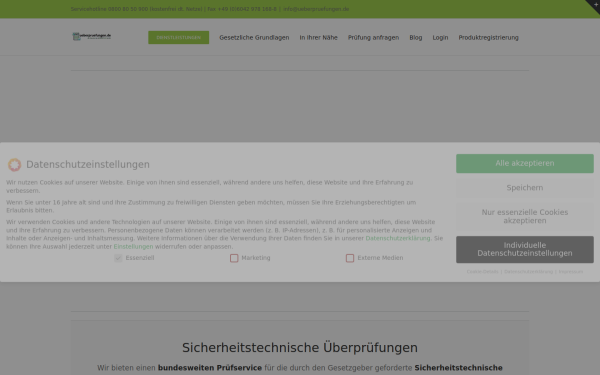Click the bold text bundesweiten Prüfservice
Image resolution: width=600 pixels, height=375 pixels.
click(210, 368)
